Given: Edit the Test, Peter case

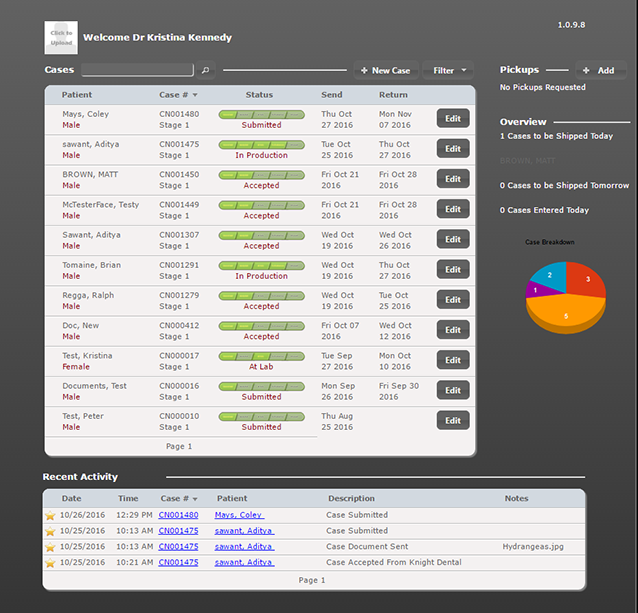Looking at the screenshot, I should click(x=453, y=420).
